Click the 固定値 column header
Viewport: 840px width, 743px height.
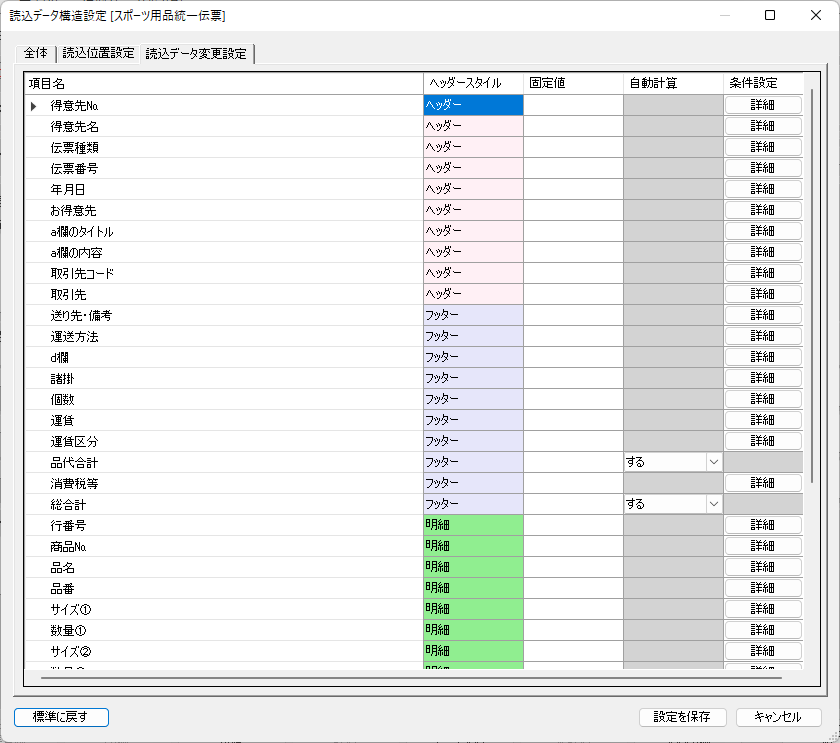[x=573, y=84]
